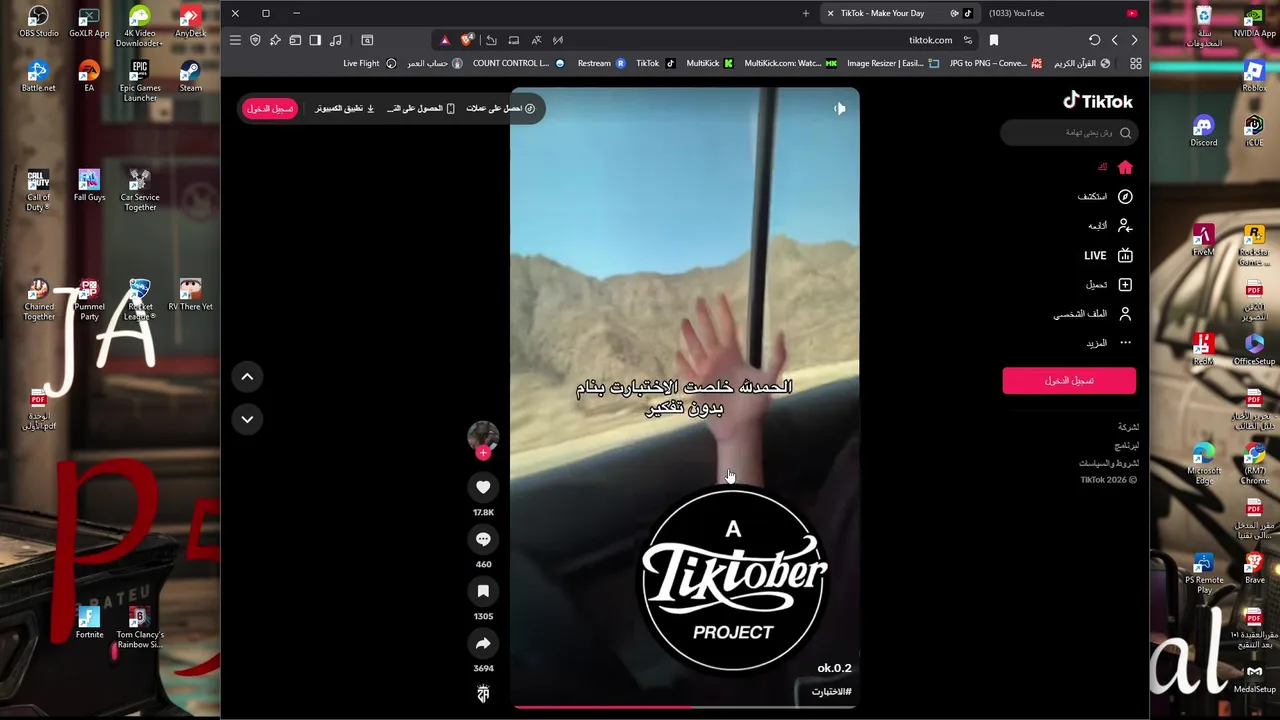The width and height of the screenshot is (1280, 720).
Task: Select the TikTok - Make Your Day tab
Action: 900,13
